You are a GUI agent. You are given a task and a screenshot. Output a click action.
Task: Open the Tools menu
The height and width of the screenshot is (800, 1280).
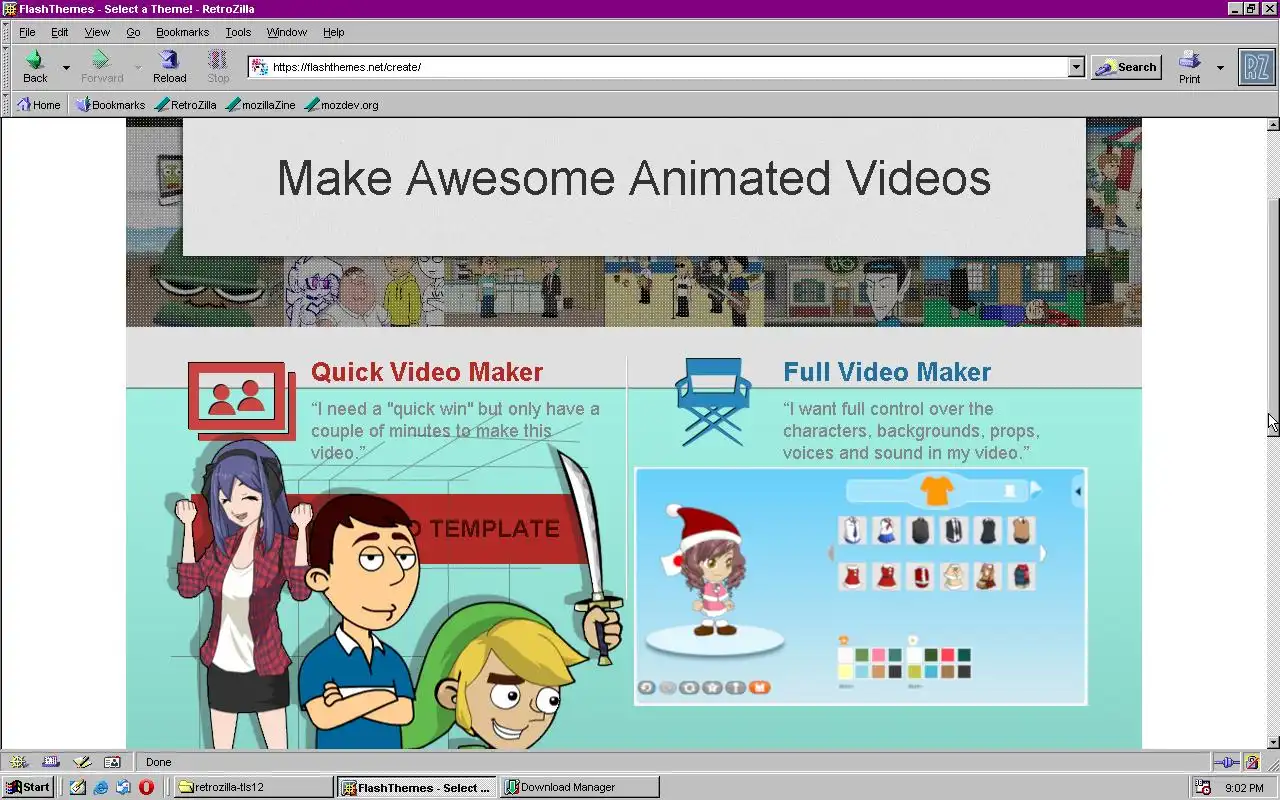[x=238, y=32]
